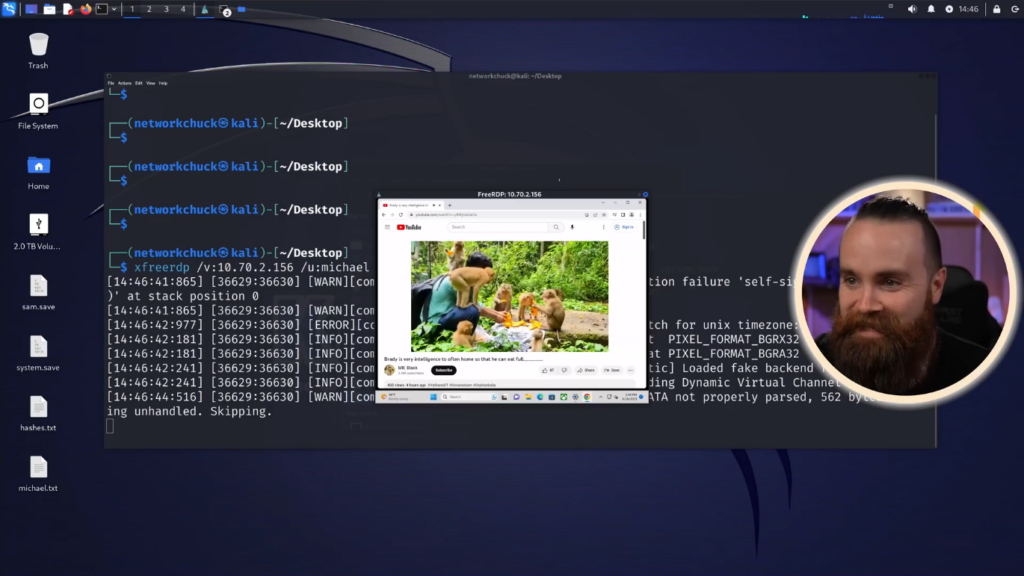Open Actions menu in terminal window
Viewport: 1024px width, 576px height.
pos(124,83)
